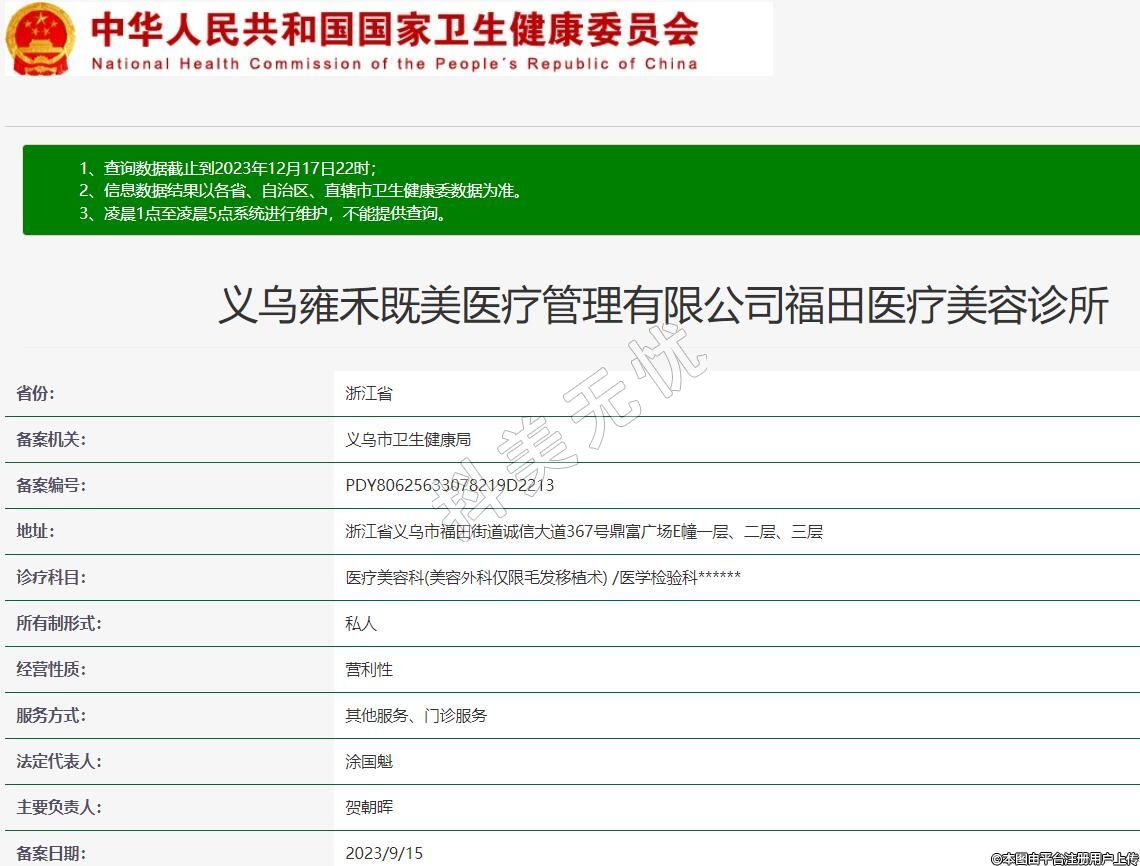1140x866 pixels.
Task: Select the 省份 row label
Action: coord(36,393)
